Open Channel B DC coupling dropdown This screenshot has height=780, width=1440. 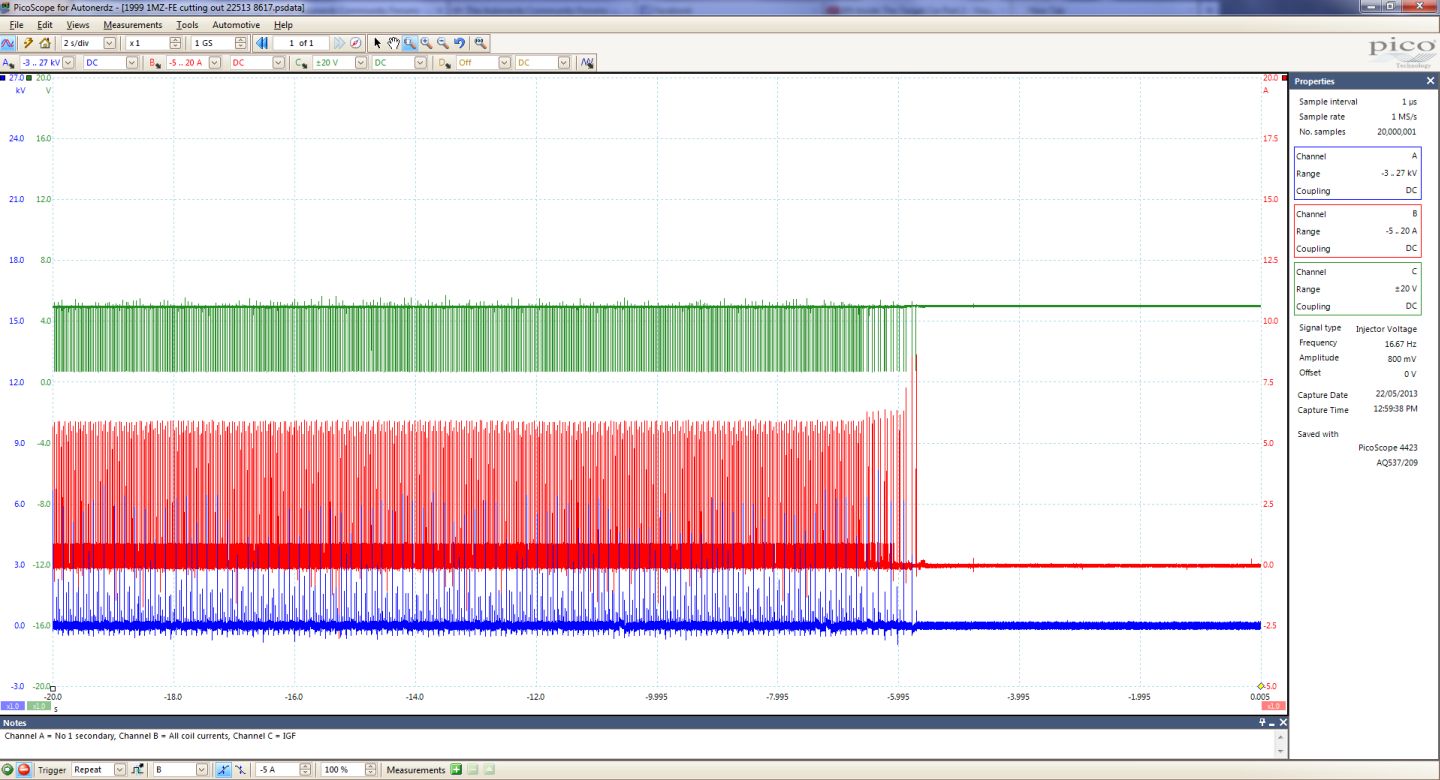(x=278, y=62)
